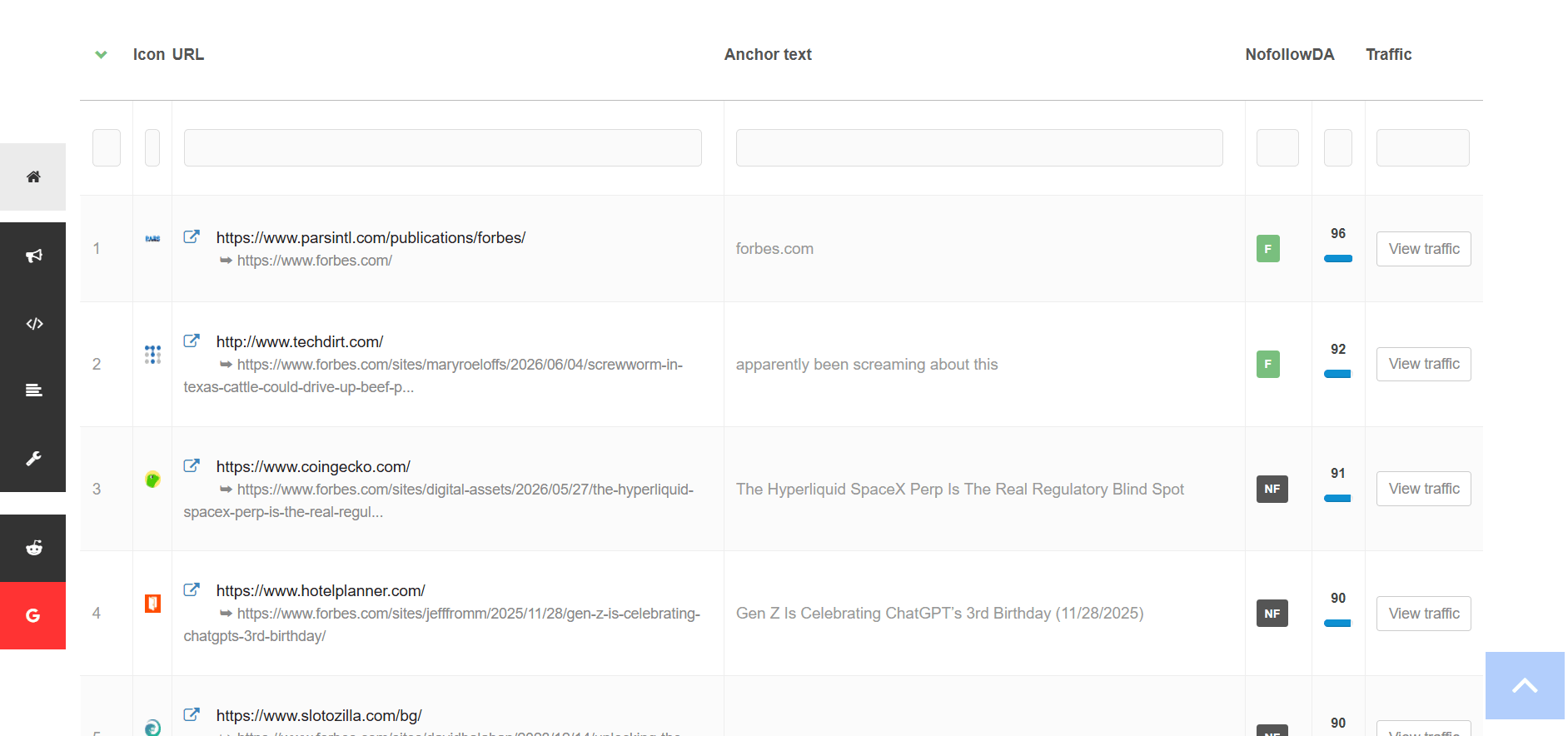Screen dimensions: 1568x736
Task: Sort by the DA column header
Action: pos(1323,54)
